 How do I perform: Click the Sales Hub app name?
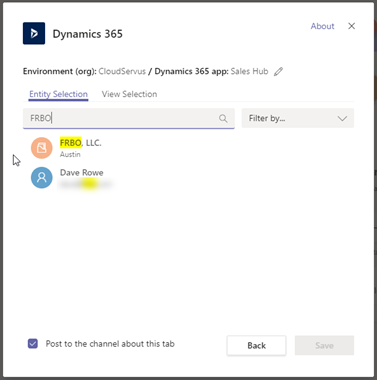[249, 71]
